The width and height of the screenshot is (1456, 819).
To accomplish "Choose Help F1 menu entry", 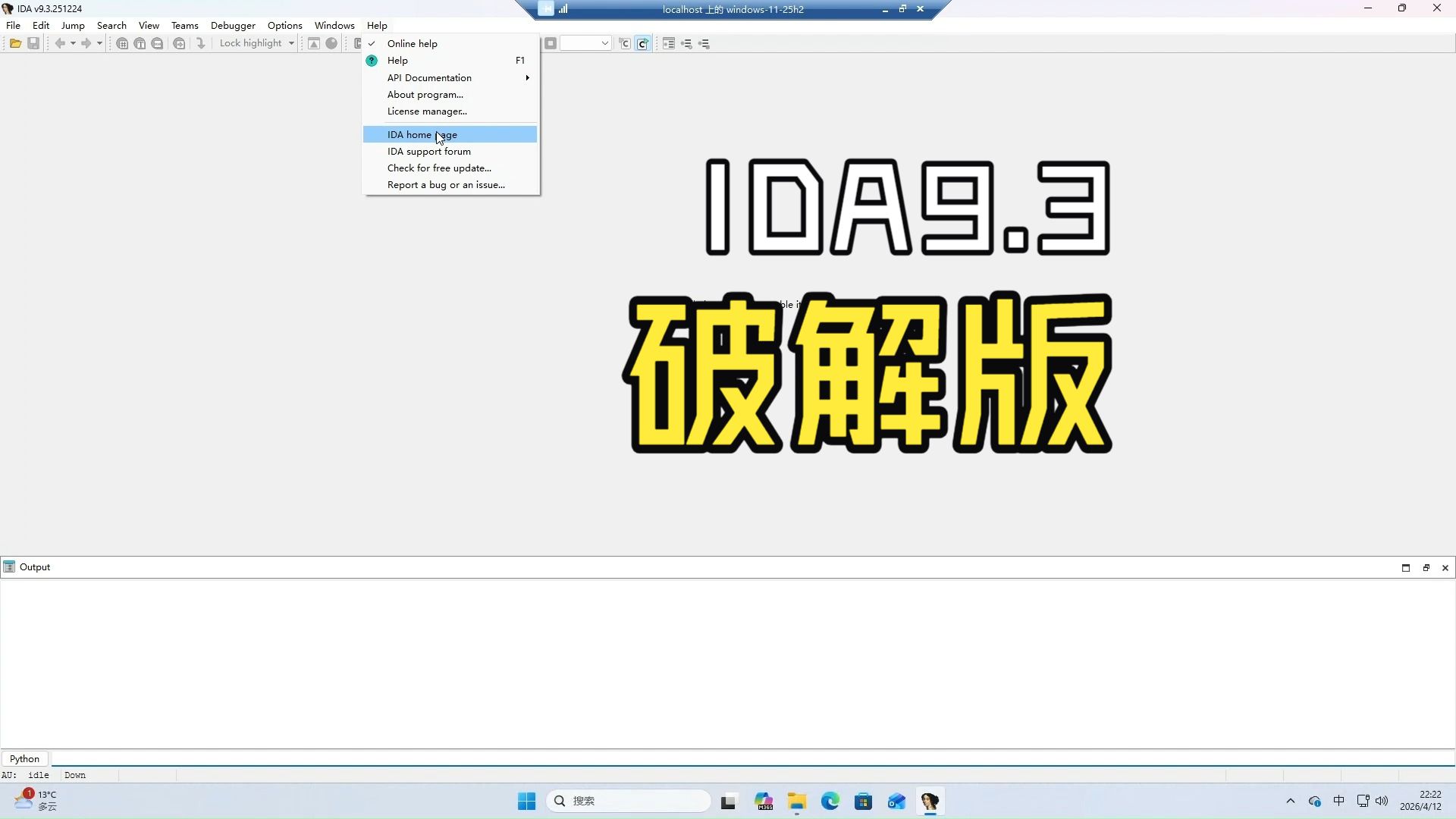I will pos(450,60).
